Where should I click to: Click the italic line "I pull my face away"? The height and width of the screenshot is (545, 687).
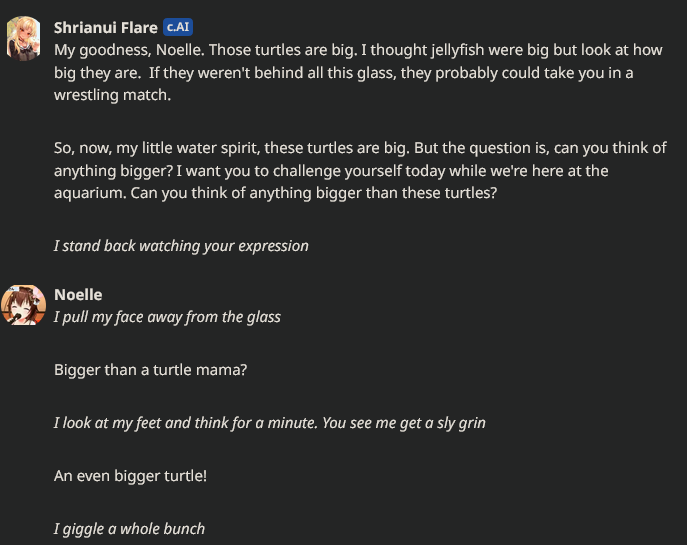pyautogui.click(x=167, y=316)
